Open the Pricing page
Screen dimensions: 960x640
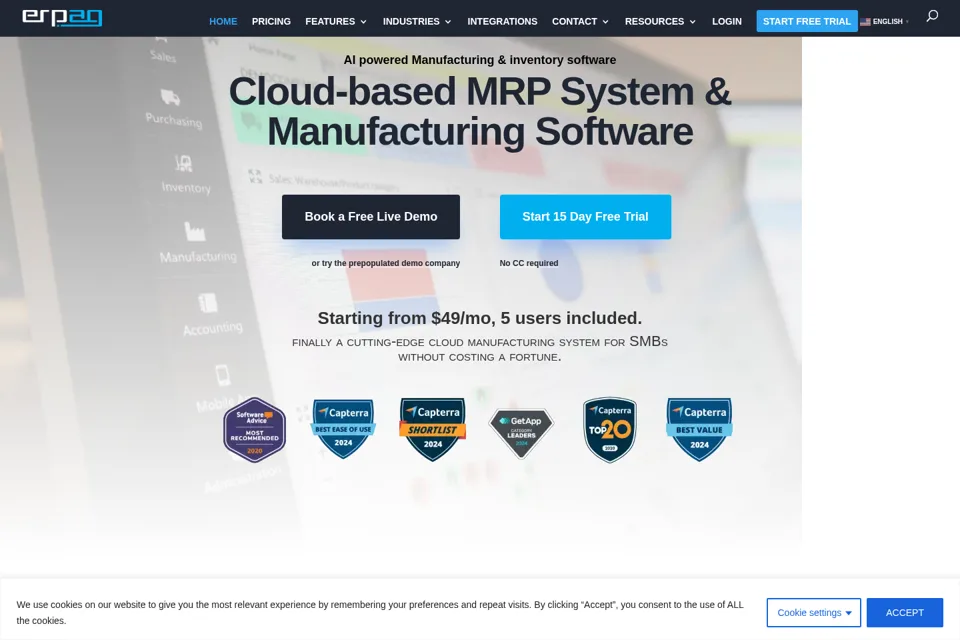271,21
